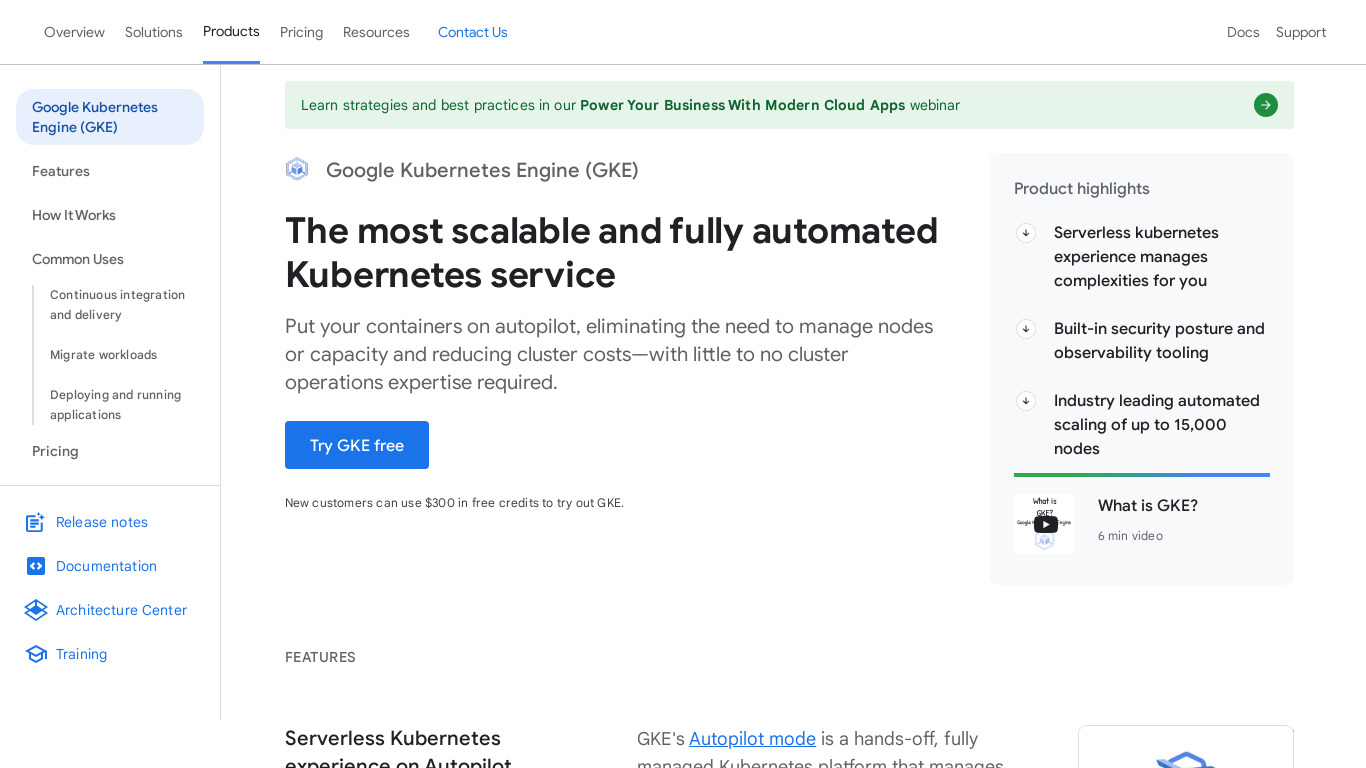
Task: Select Common Uses in sidebar
Action: point(78,259)
